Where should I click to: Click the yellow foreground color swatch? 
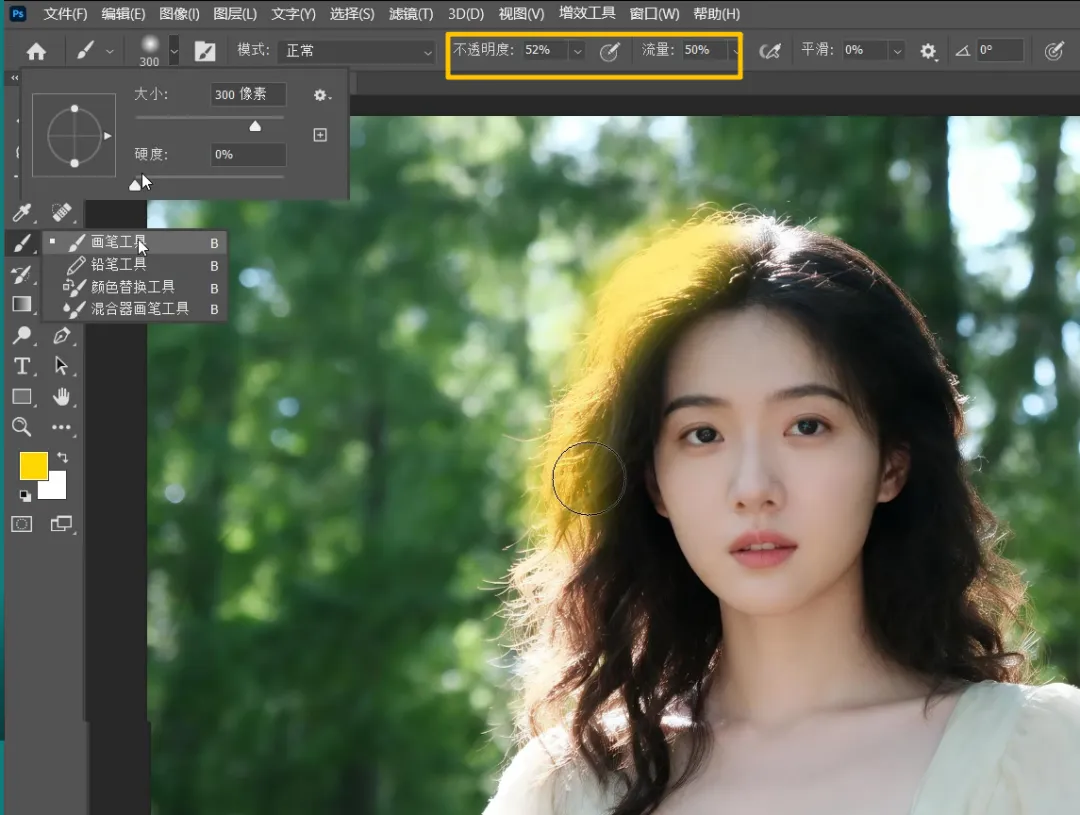[x=34, y=466]
